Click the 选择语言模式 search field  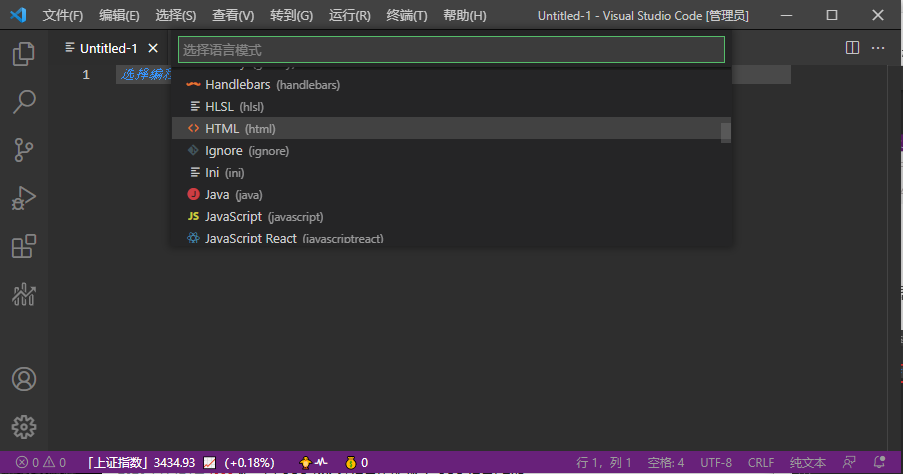click(452, 50)
